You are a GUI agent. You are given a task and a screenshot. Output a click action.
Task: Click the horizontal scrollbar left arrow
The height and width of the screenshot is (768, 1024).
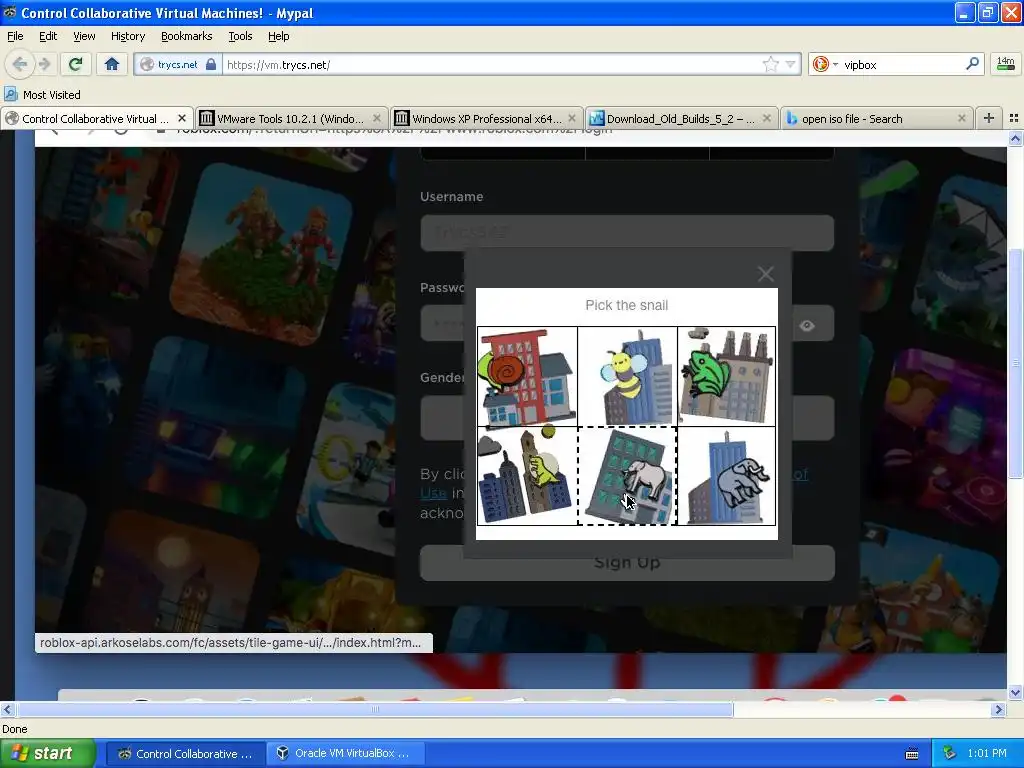tap(7, 709)
